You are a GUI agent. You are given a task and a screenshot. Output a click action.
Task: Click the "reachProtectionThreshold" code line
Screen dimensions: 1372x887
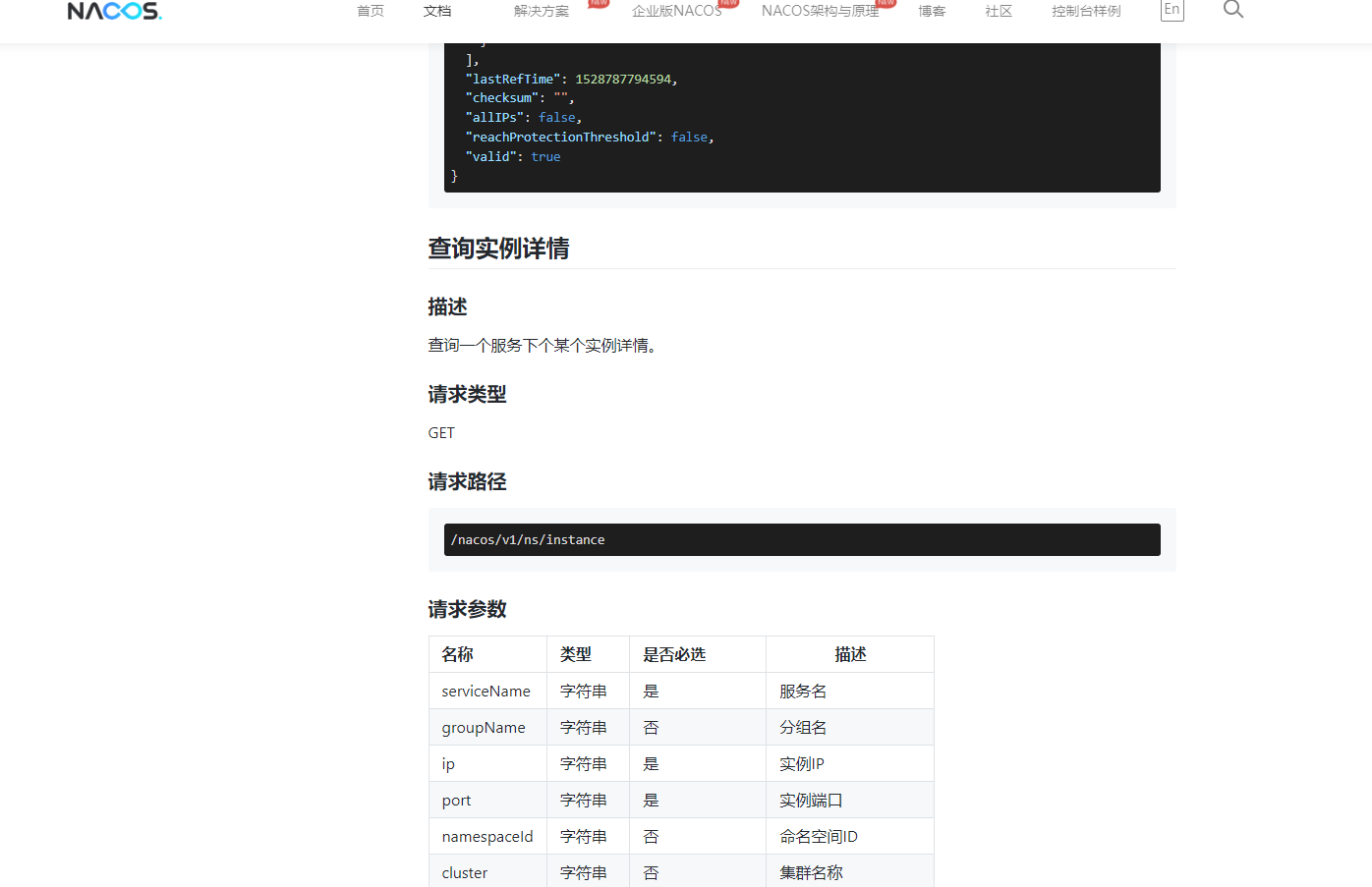tap(590, 137)
